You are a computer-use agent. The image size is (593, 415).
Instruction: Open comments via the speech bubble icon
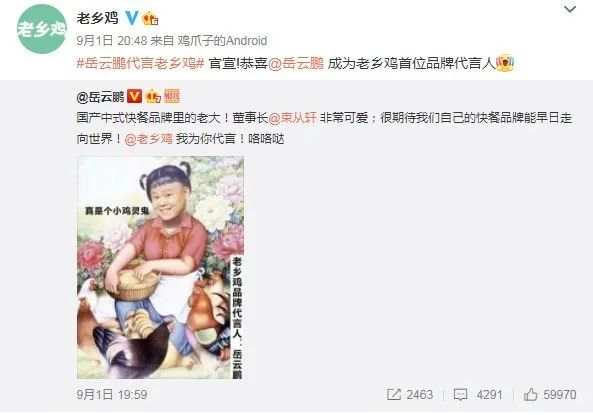click(x=460, y=395)
